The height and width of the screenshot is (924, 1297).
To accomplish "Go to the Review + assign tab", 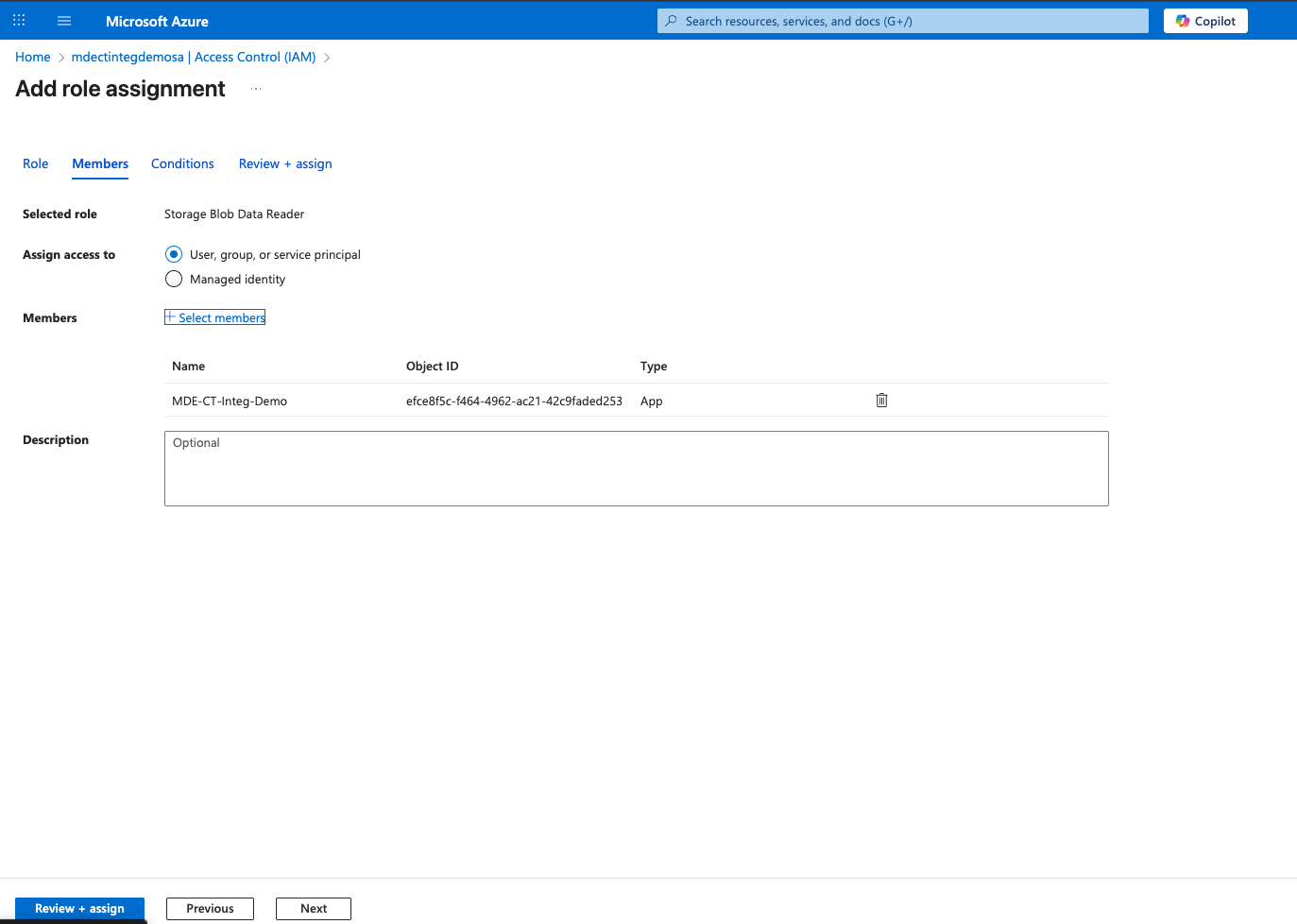I will pos(285,163).
